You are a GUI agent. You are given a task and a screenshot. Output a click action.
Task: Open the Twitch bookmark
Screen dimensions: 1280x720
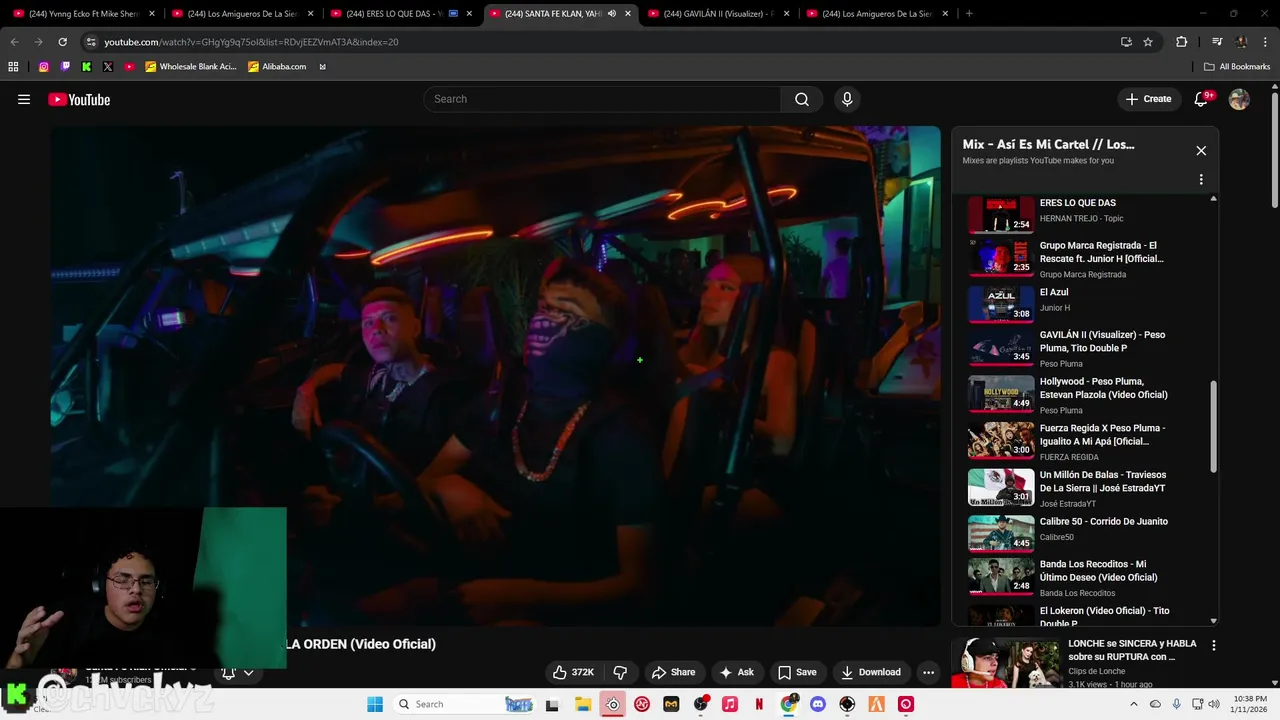(x=65, y=67)
